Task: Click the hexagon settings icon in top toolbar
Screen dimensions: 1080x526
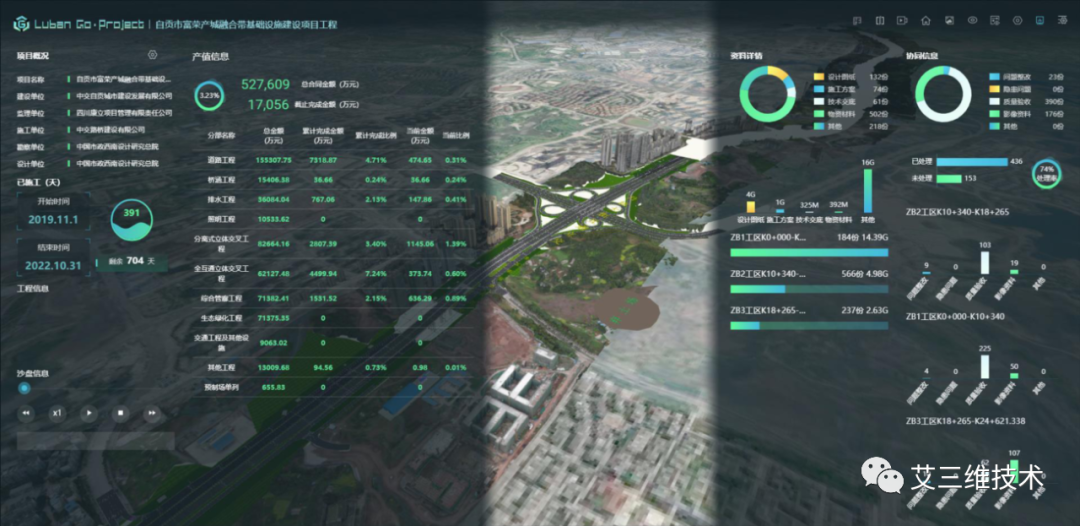Action: pos(1017,20)
